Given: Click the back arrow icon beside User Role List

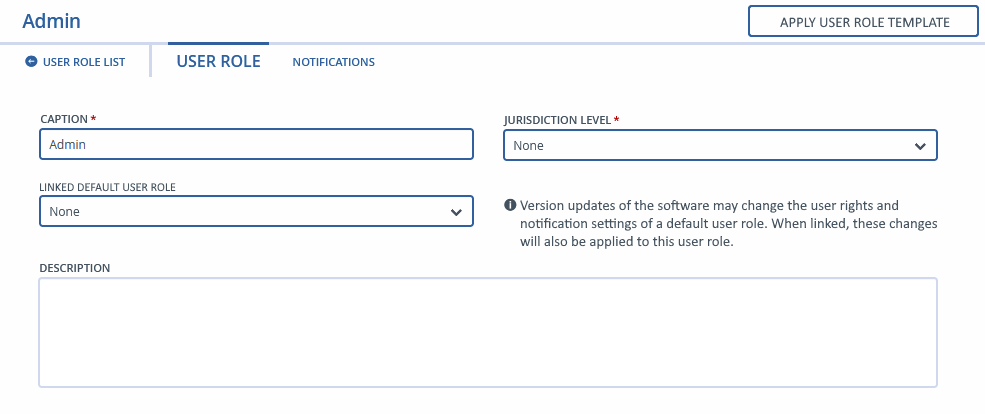Looking at the screenshot, I should 31,62.
